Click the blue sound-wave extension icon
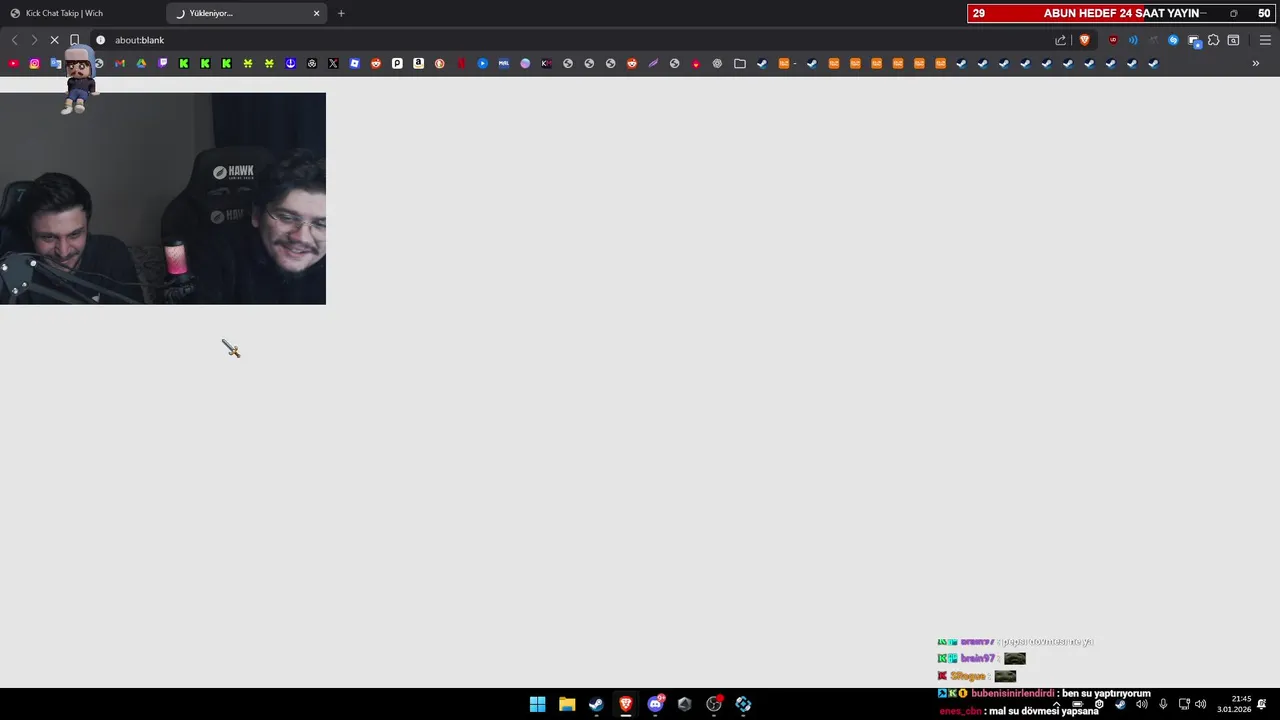The image size is (1280, 720). pyautogui.click(x=1133, y=40)
